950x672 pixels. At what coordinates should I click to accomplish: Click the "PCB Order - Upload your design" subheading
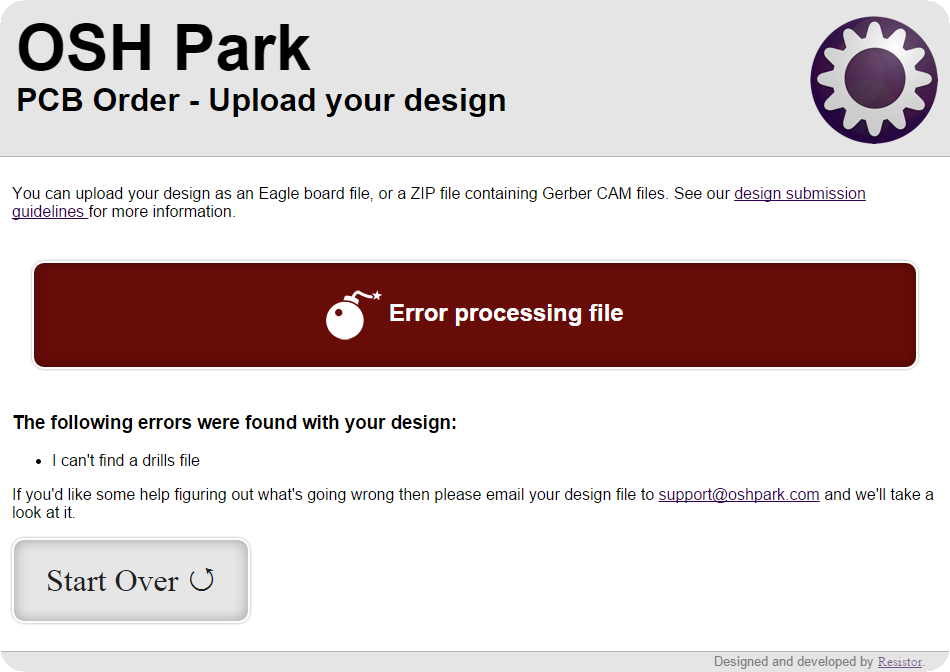261,100
